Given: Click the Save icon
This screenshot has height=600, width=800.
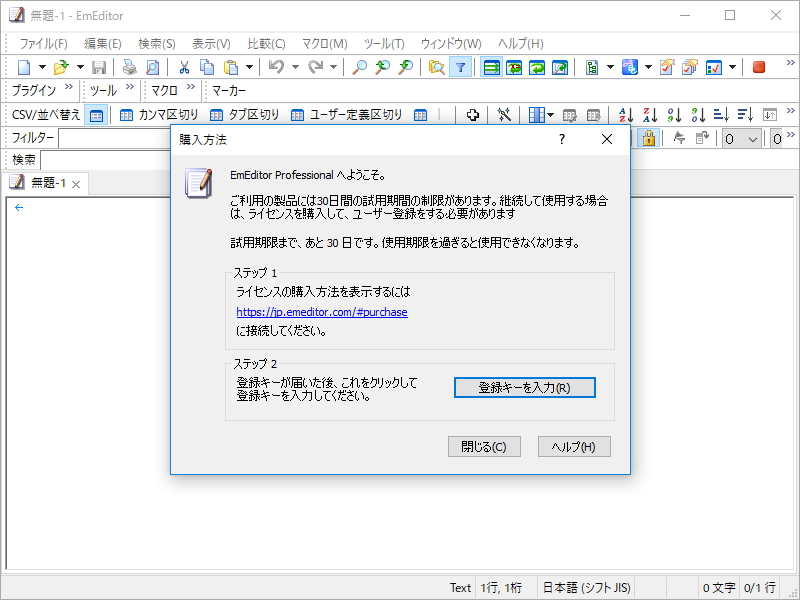Looking at the screenshot, I should (x=99, y=67).
